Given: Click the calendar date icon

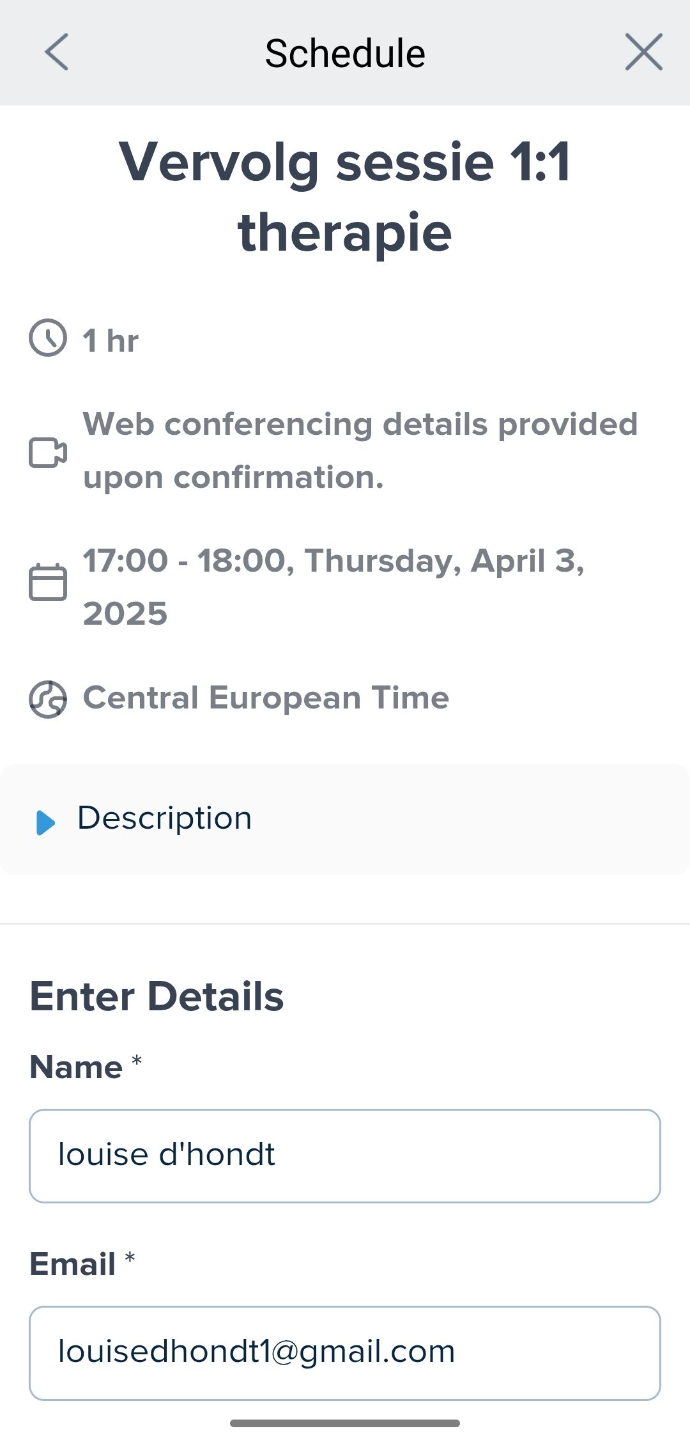Looking at the screenshot, I should (48, 582).
